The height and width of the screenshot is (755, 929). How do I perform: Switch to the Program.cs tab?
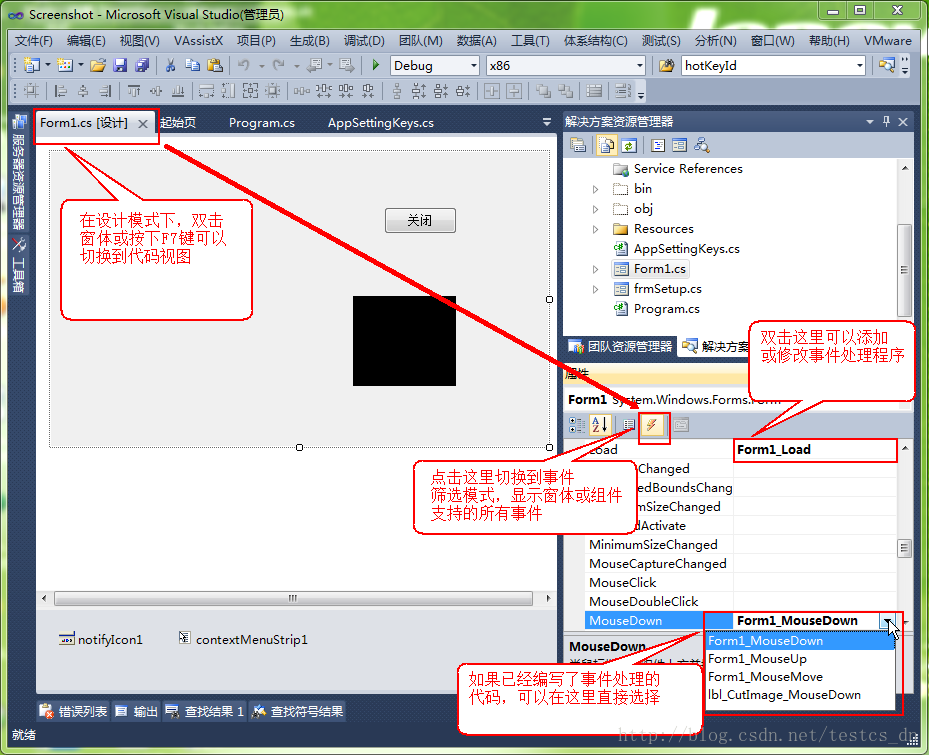pyautogui.click(x=262, y=123)
